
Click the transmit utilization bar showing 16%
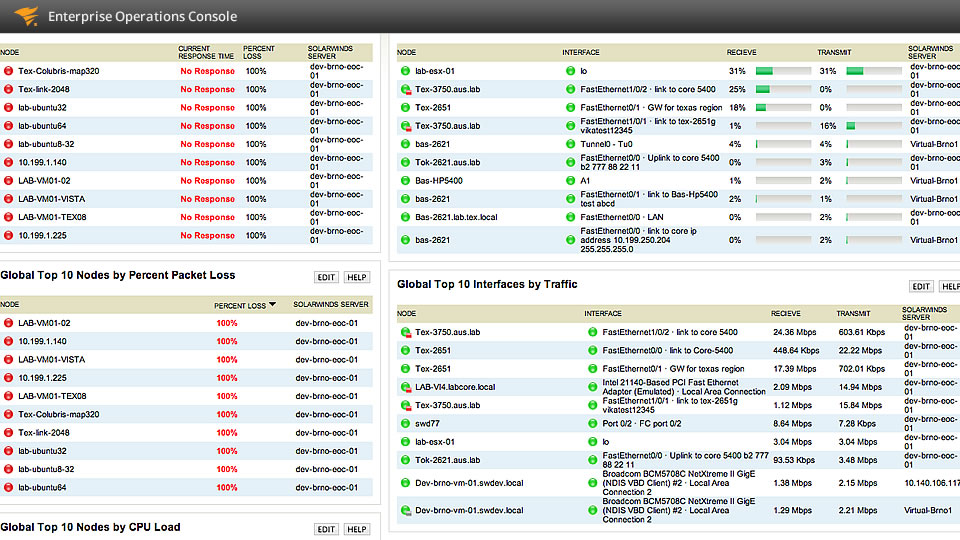874,126
